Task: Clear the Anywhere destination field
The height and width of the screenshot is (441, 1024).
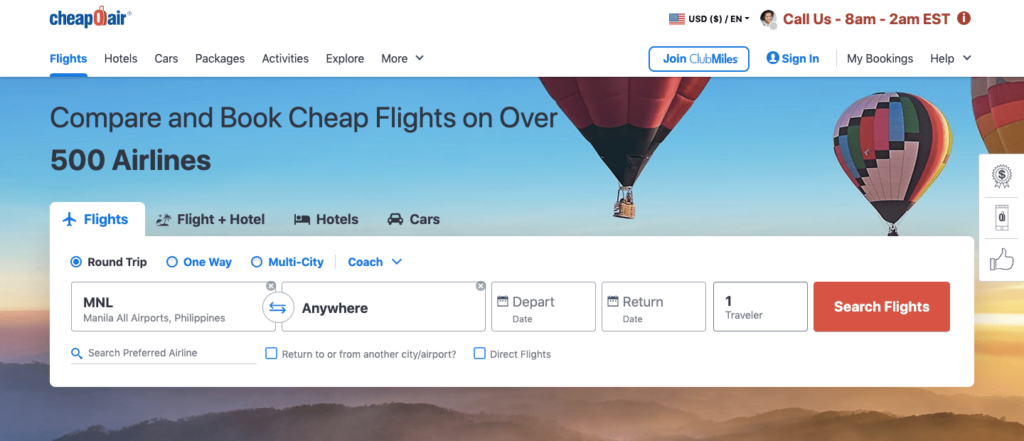Action: click(x=481, y=286)
